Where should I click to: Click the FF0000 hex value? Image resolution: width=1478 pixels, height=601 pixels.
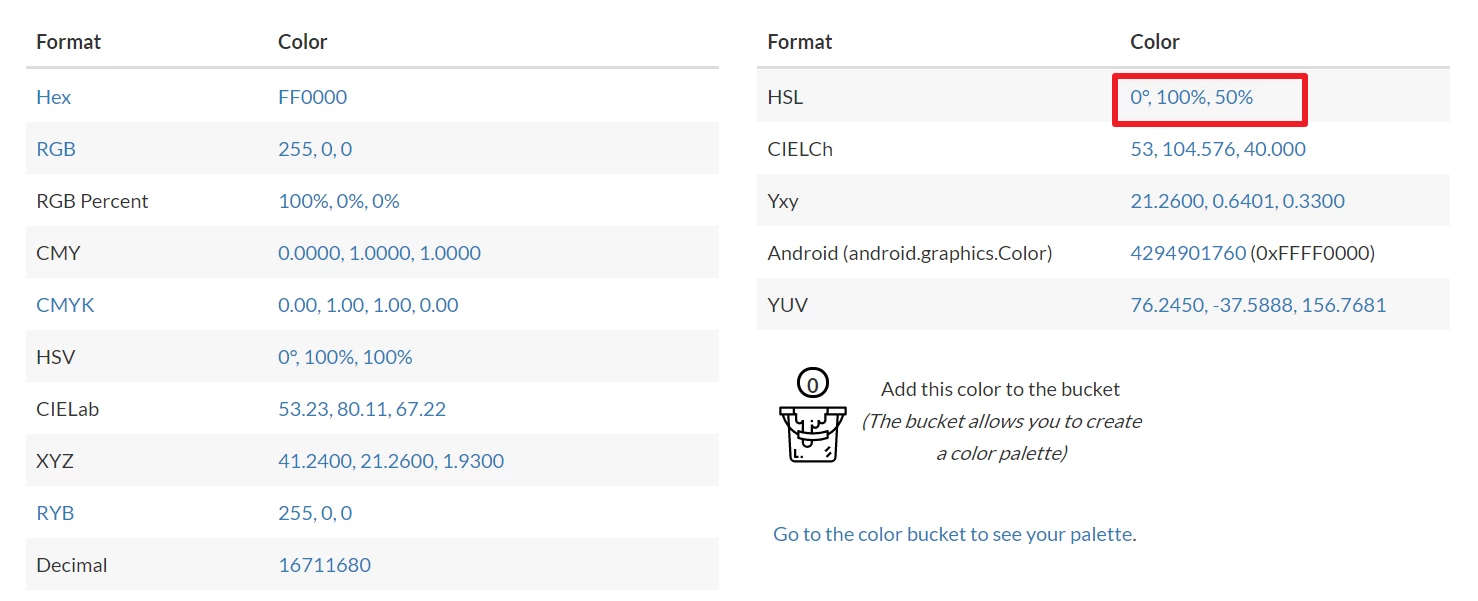click(x=312, y=97)
